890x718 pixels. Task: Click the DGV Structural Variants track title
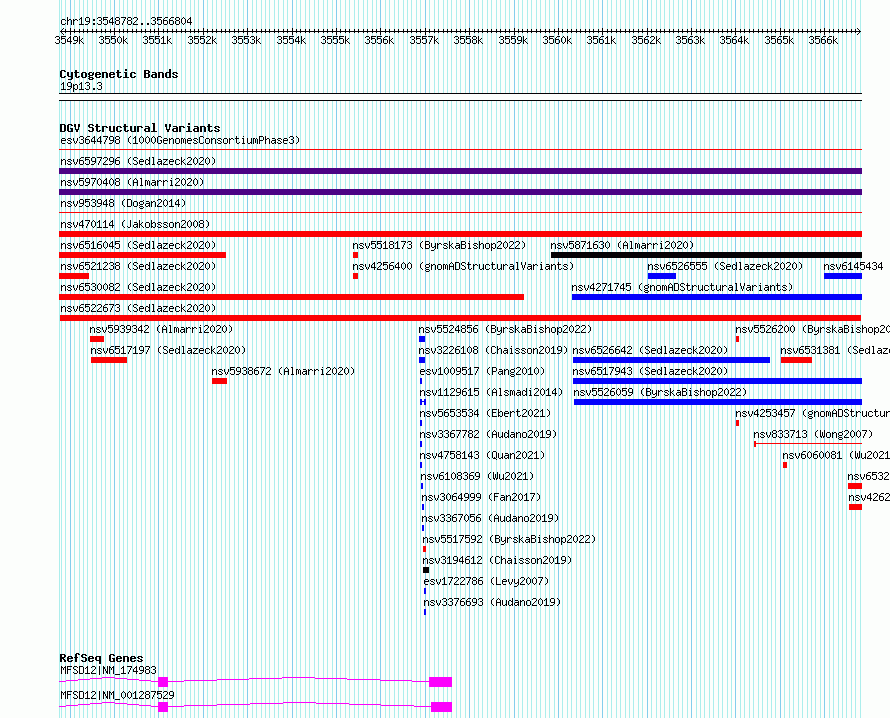pyautogui.click(x=140, y=128)
